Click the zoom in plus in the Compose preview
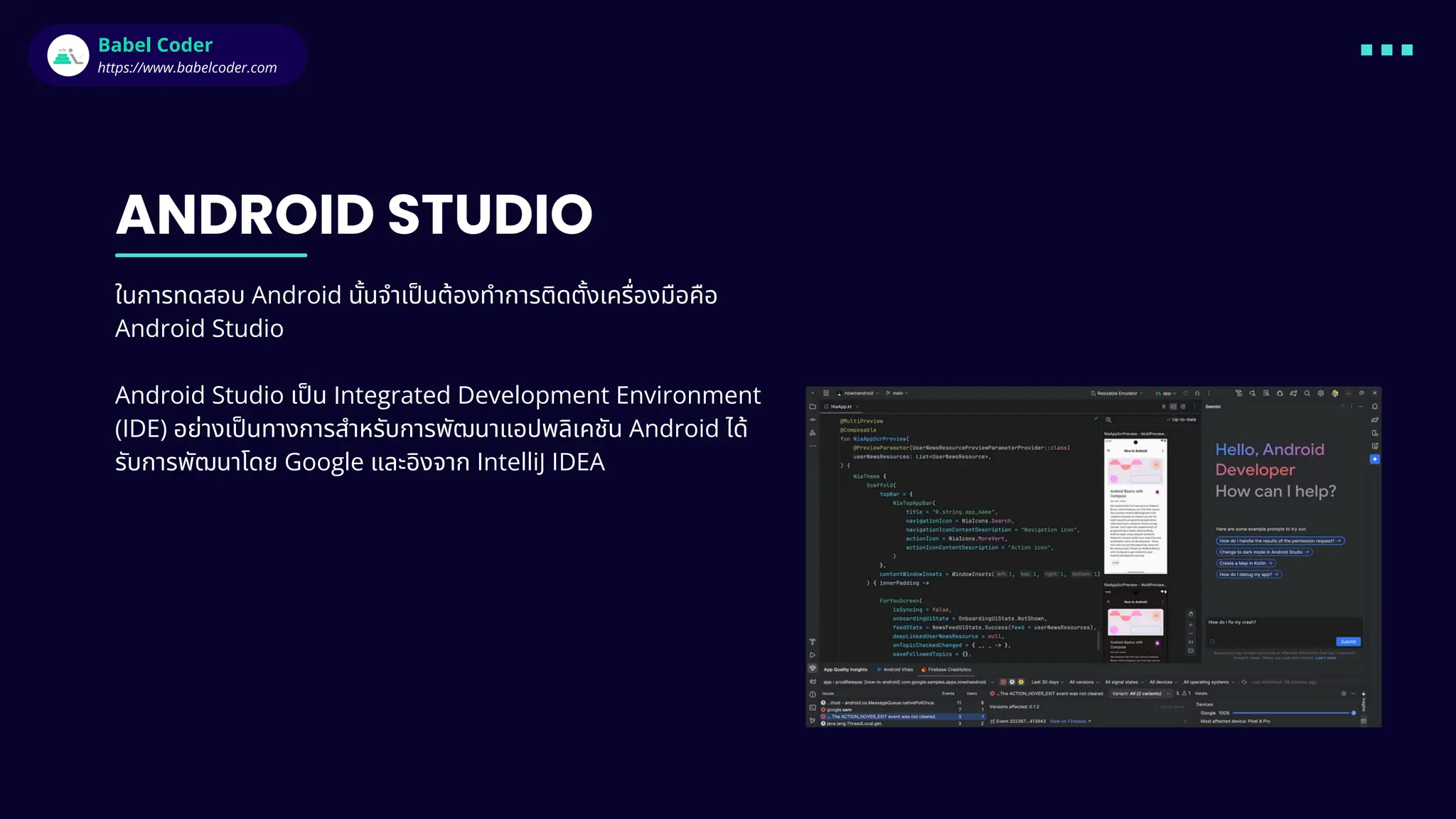Image resolution: width=1456 pixels, height=819 pixels. [1191, 625]
